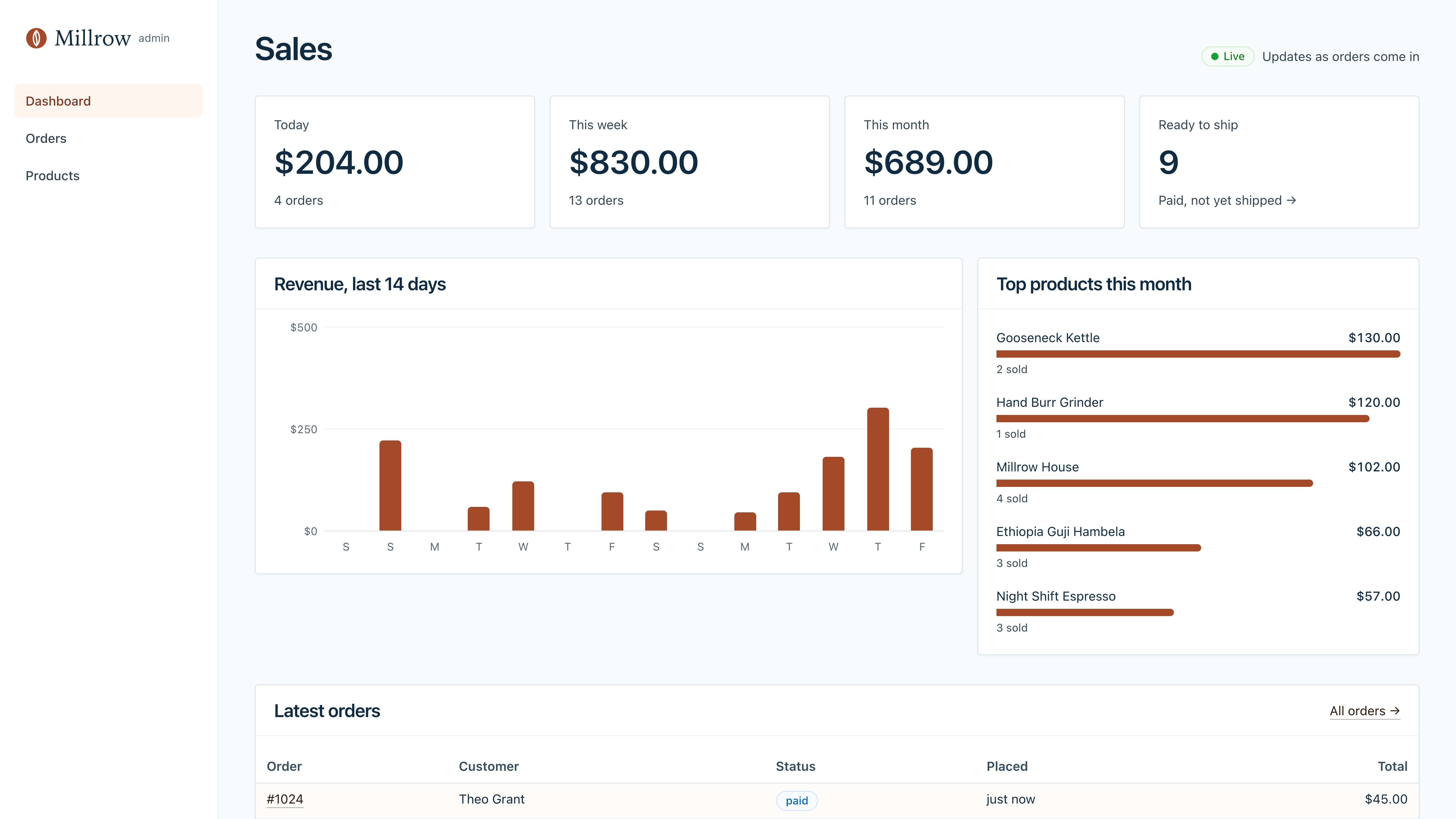The height and width of the screenshot is (819, 1456).
Task: Click the 'just now' placed time
Action: pyautogui.click(x=1011, y=799)
